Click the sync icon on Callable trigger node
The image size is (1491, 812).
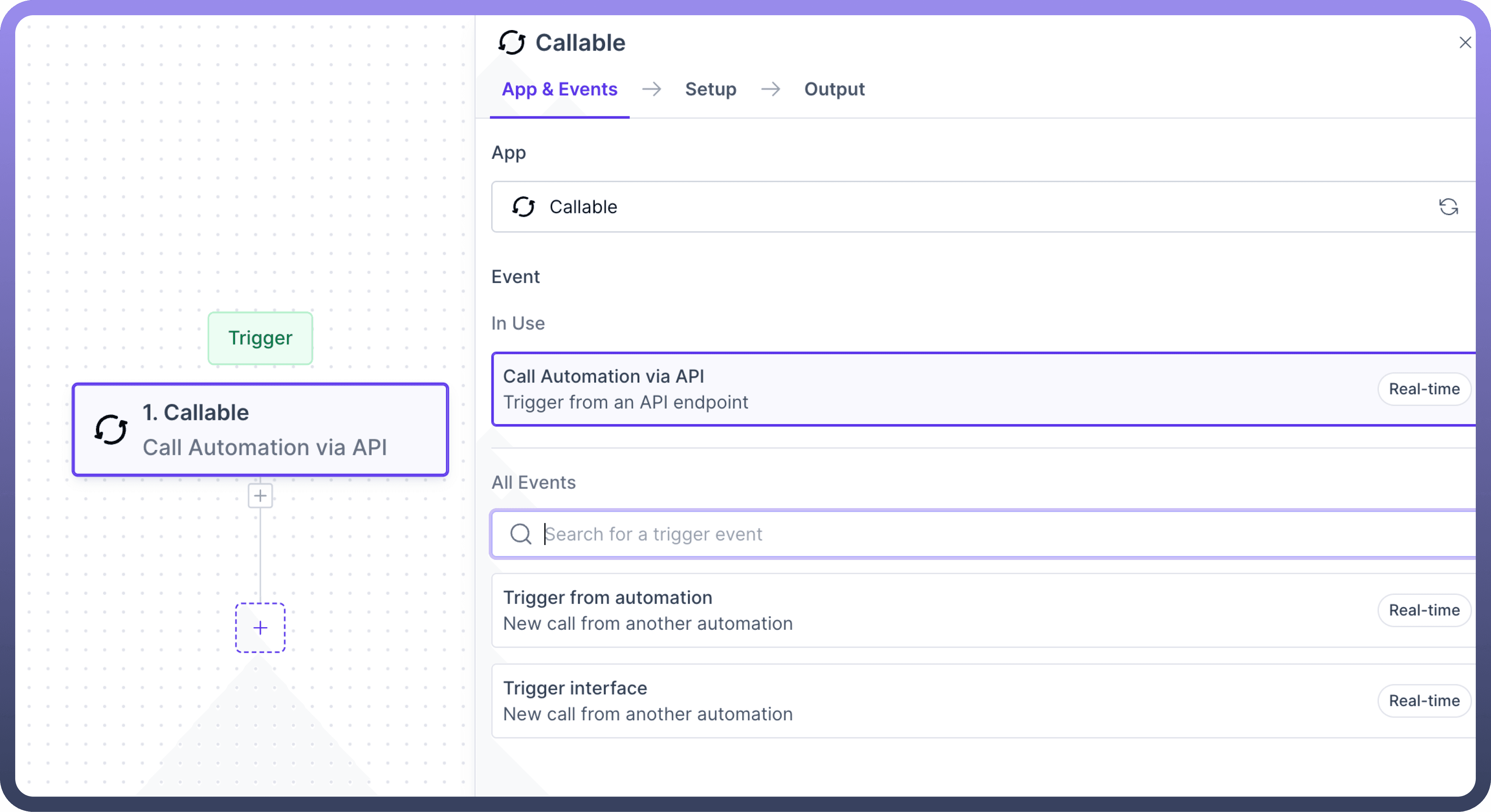coord(111,430)
